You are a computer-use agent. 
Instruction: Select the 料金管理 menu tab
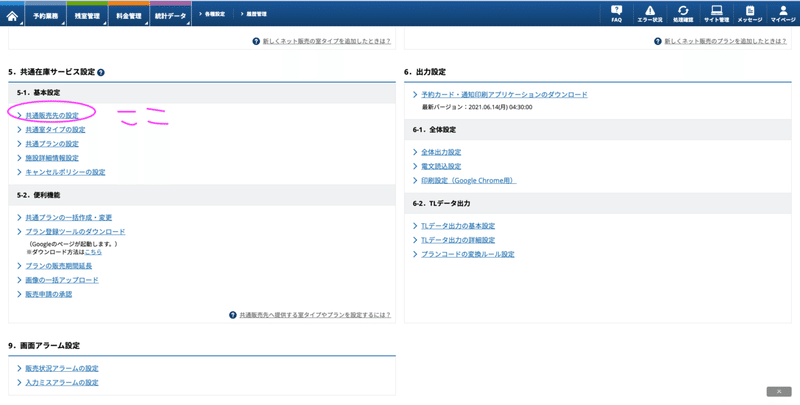[x=129, y=16]
